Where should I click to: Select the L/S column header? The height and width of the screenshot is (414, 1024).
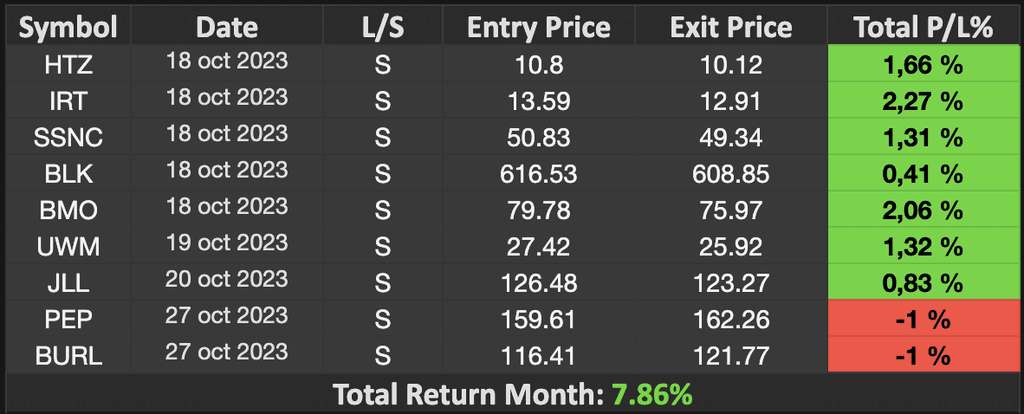pos(383,27)
